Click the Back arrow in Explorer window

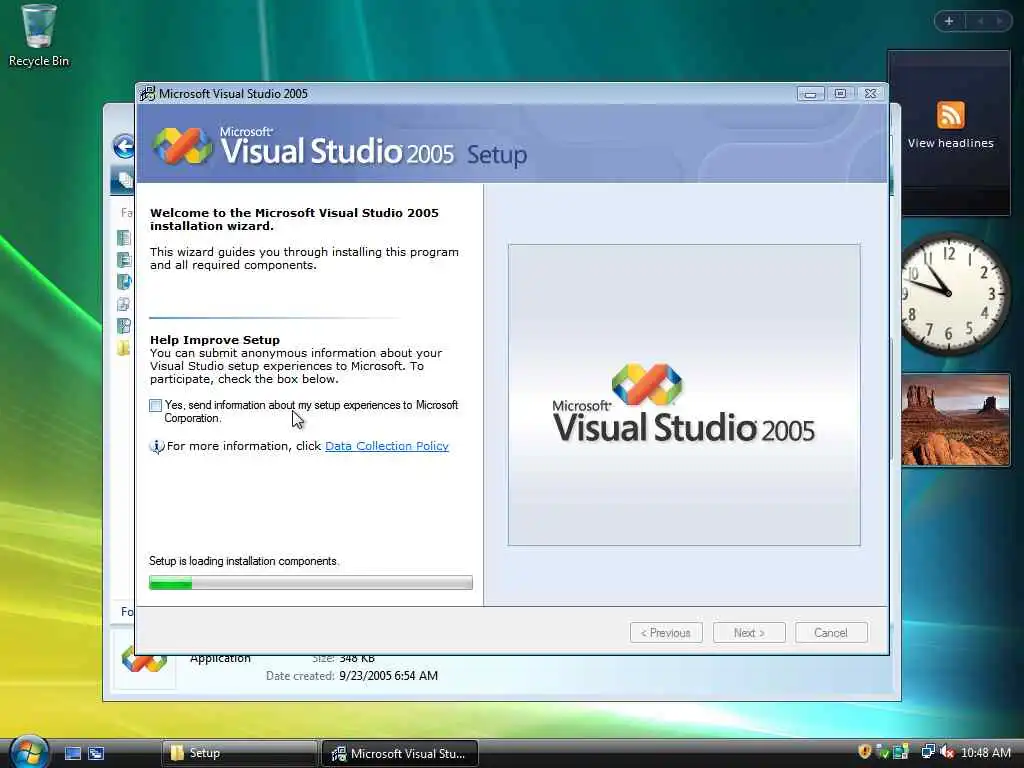(x=123, y=146)
